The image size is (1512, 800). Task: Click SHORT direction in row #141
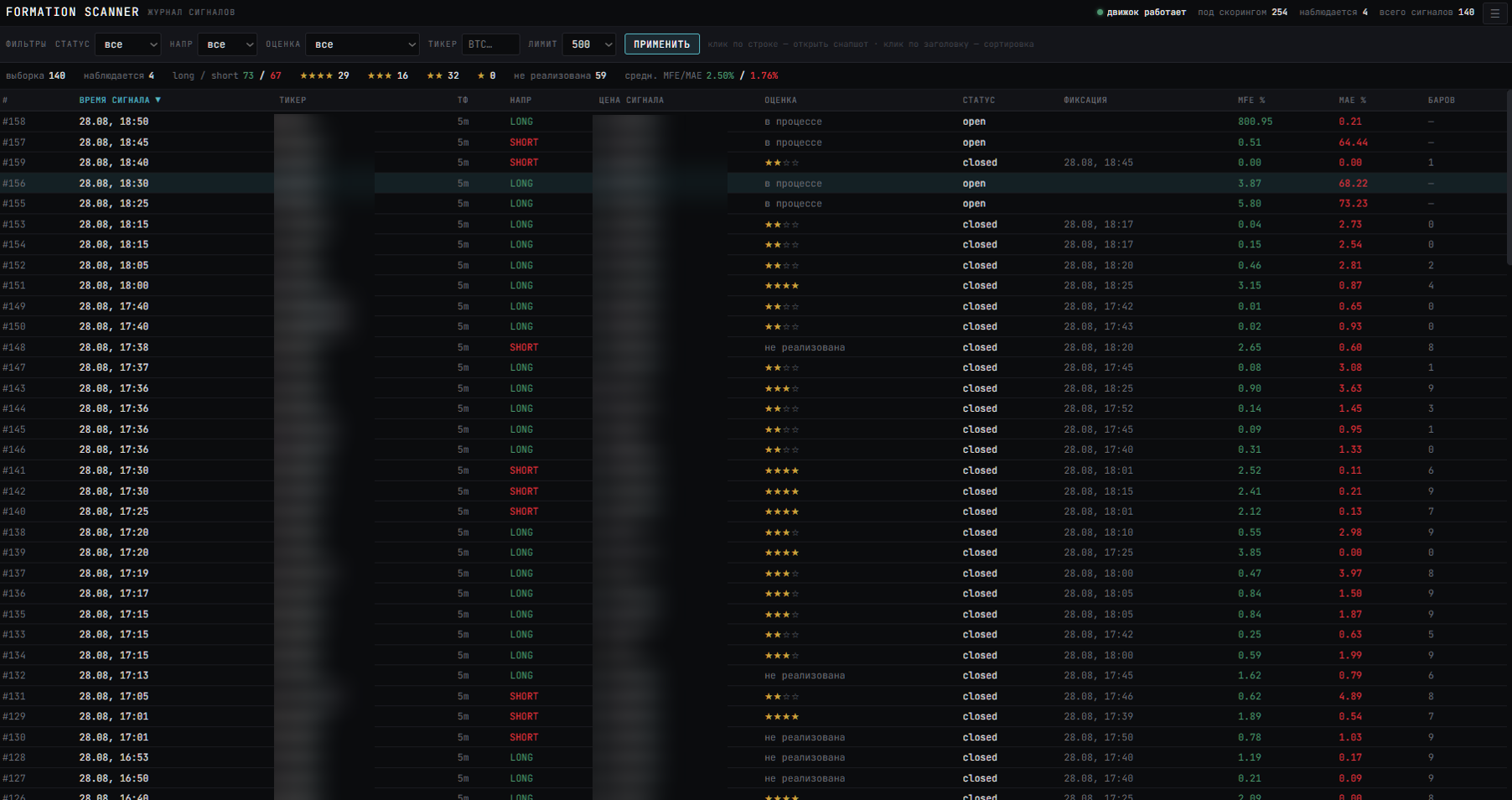[524, 470]
